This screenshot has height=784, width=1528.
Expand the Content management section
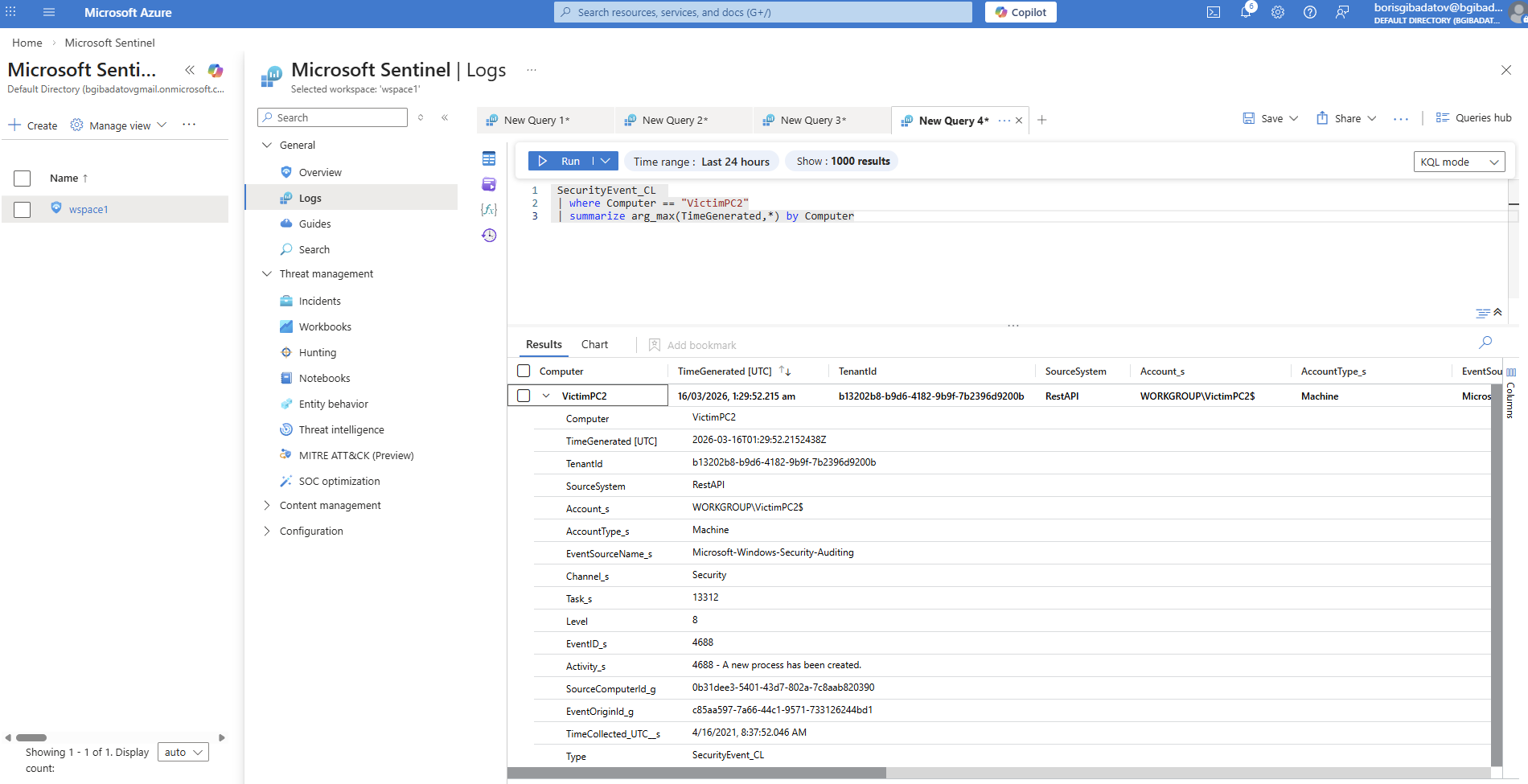pyautogui.click(x=267, y=506)
